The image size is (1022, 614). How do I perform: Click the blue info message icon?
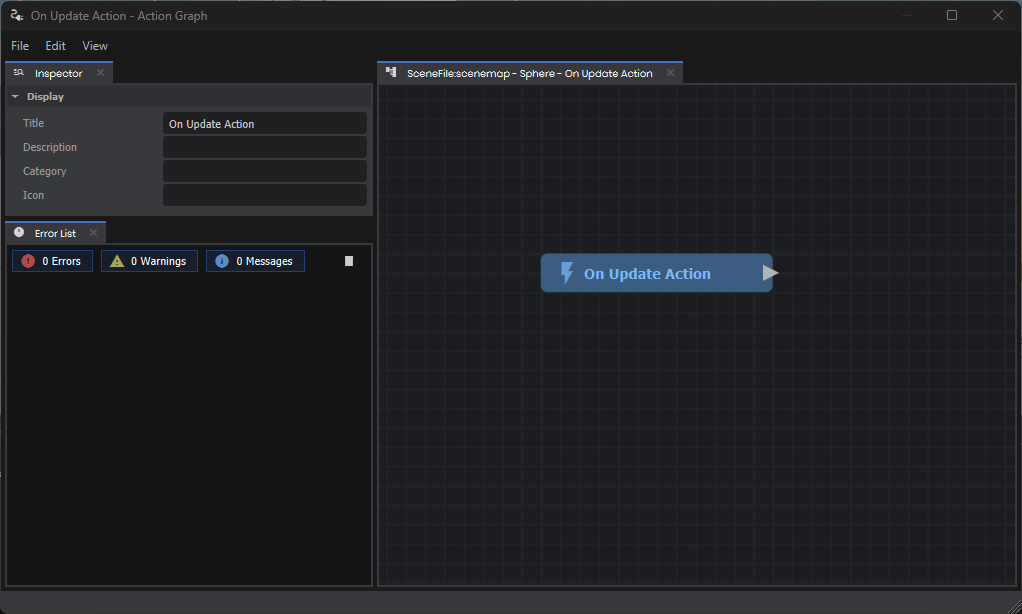(x=221, y=260)
